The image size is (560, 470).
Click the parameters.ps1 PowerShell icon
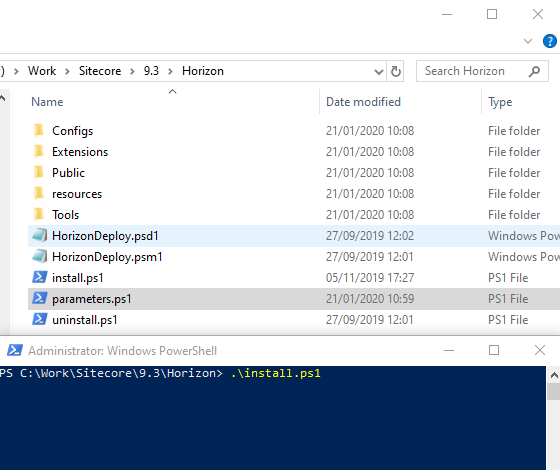tap(39, 298)
